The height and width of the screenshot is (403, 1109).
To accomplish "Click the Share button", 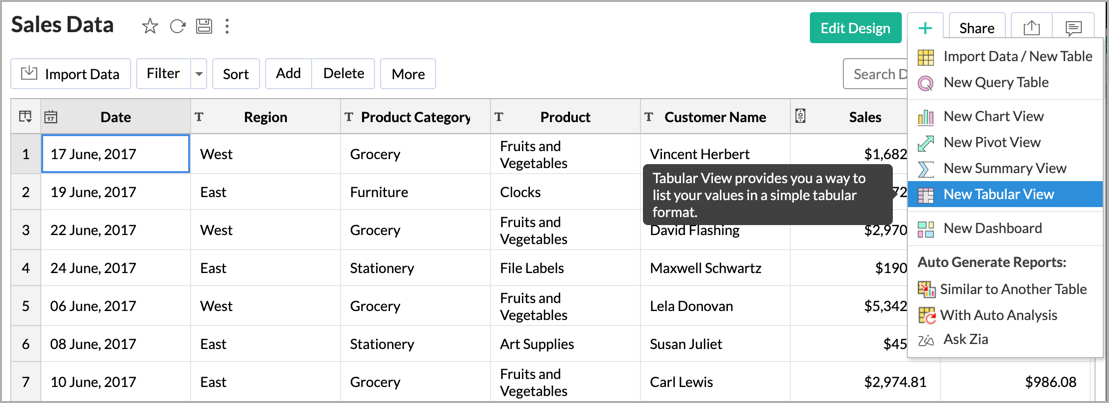I will 977,28.
